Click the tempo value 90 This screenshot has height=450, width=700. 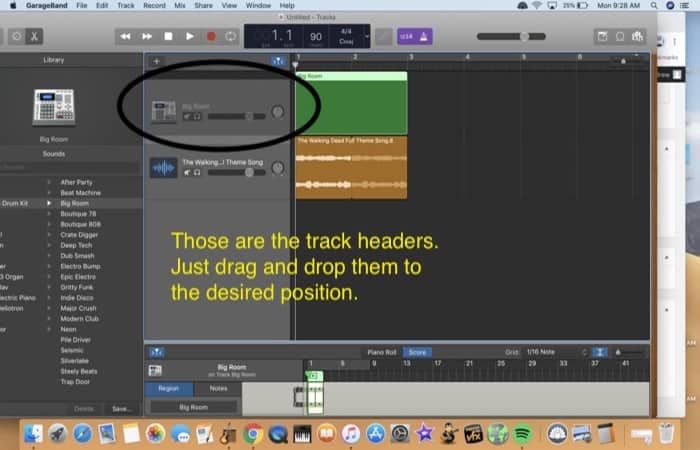[316, 37]
